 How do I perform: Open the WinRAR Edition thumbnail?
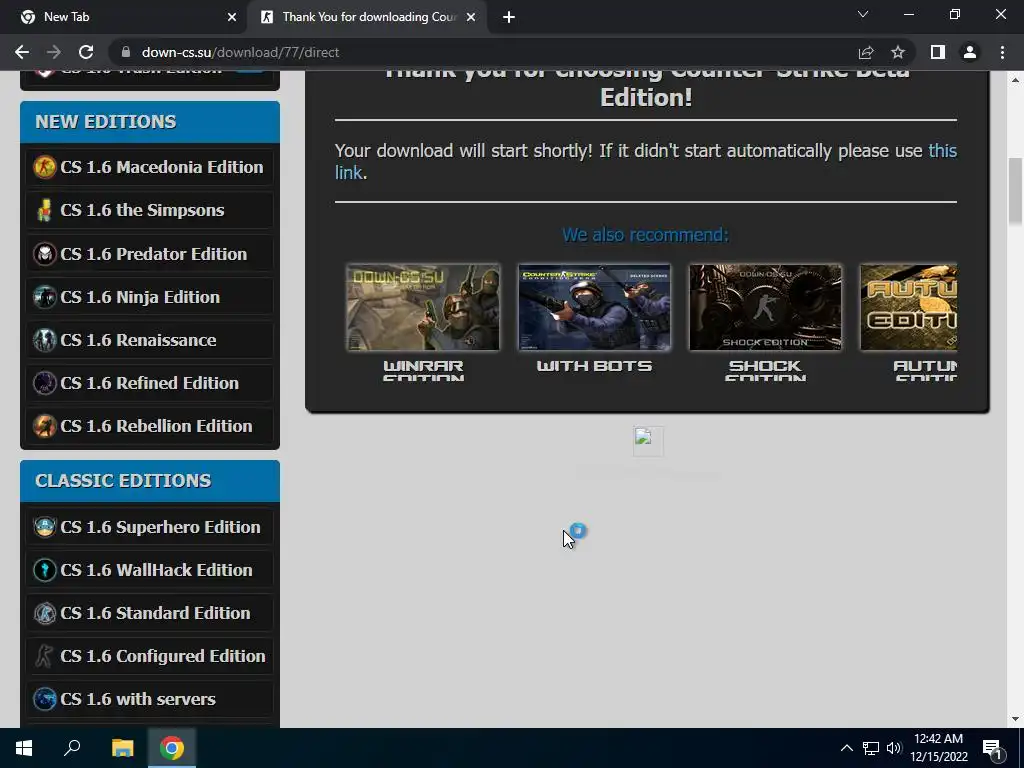[x=423, y=307]
